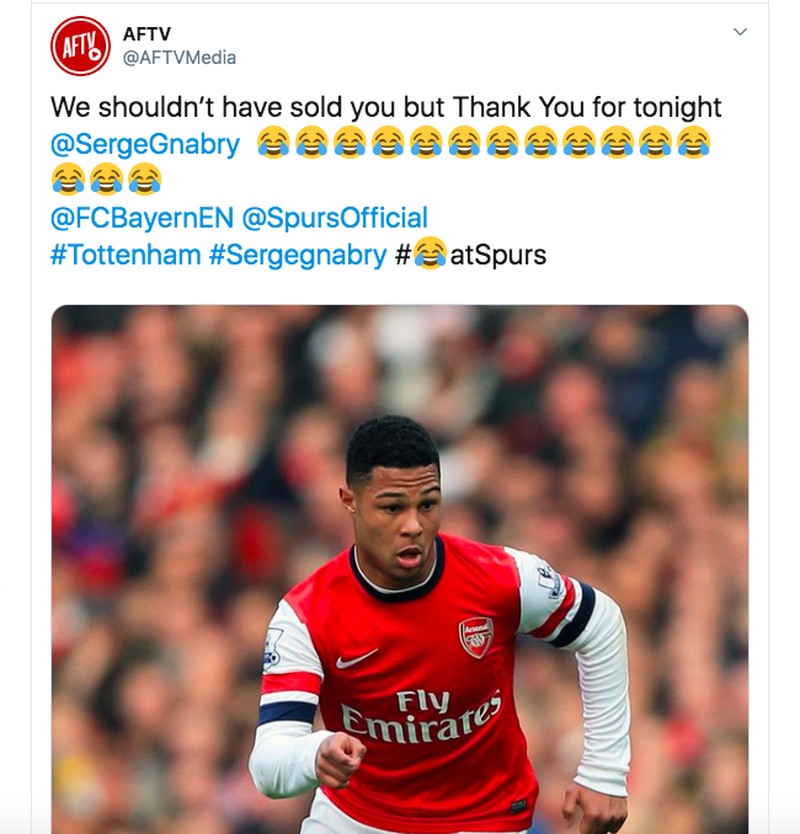Click last emoji in the three-emoji row

point(144,180)
